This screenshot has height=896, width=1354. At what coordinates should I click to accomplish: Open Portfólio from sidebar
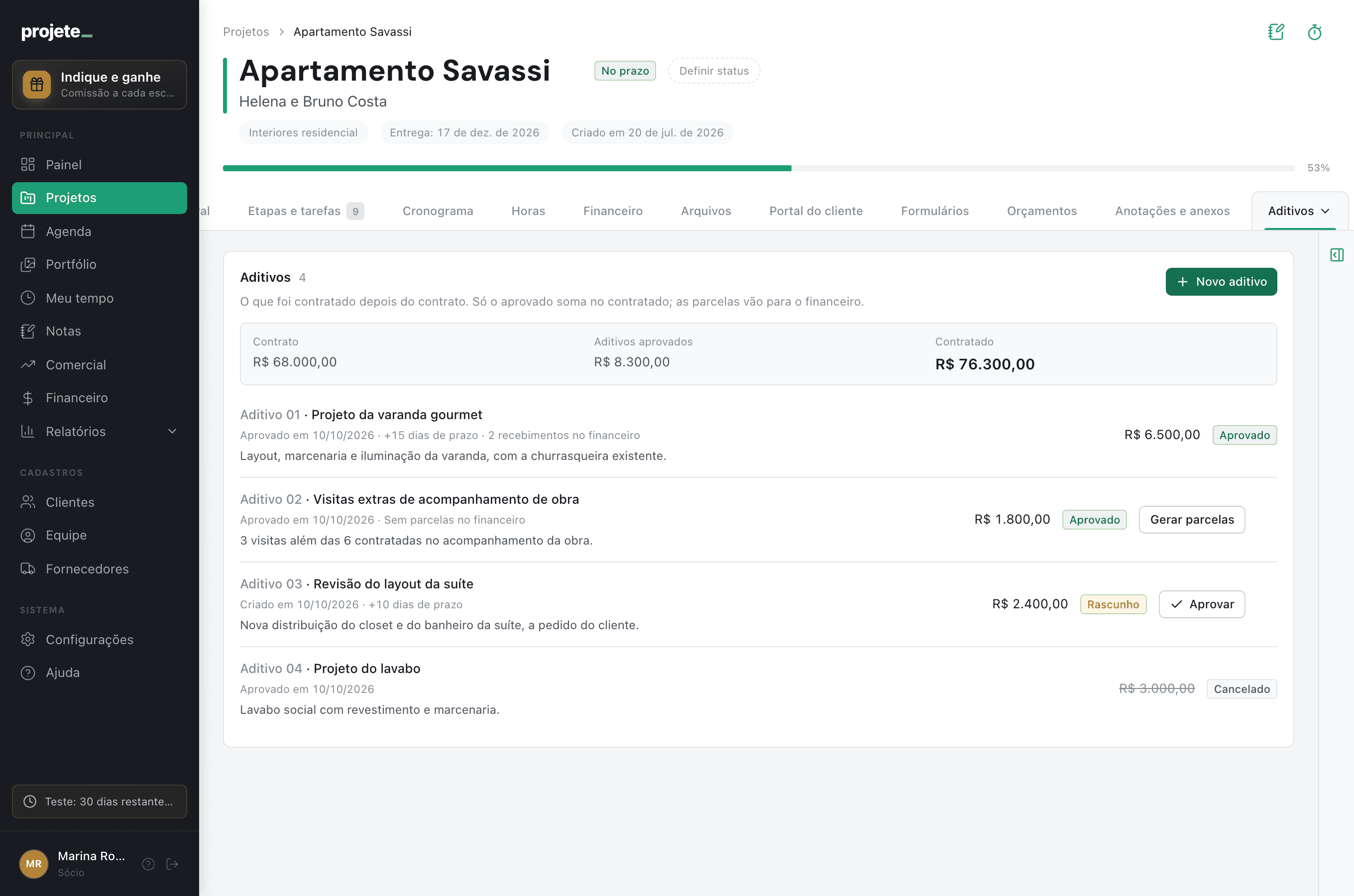[100, 264]
